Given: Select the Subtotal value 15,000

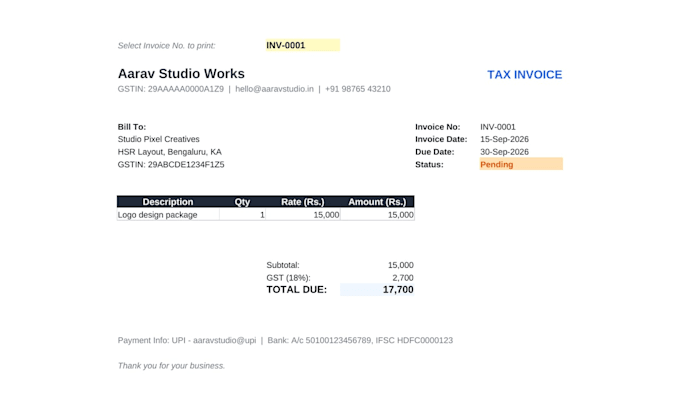Looking at the screenshot, I should 400,265.
